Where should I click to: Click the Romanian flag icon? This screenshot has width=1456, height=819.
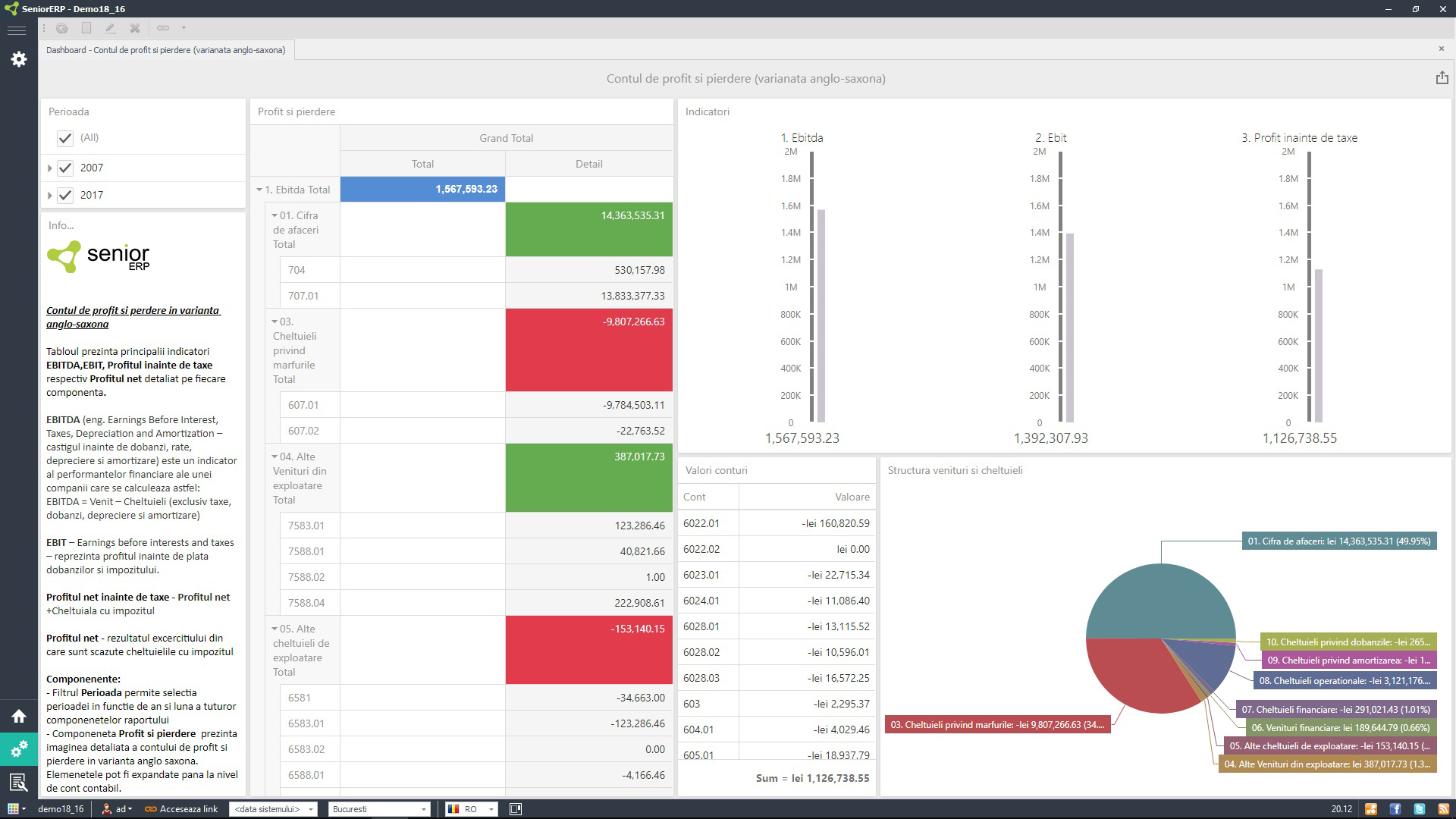453,809
